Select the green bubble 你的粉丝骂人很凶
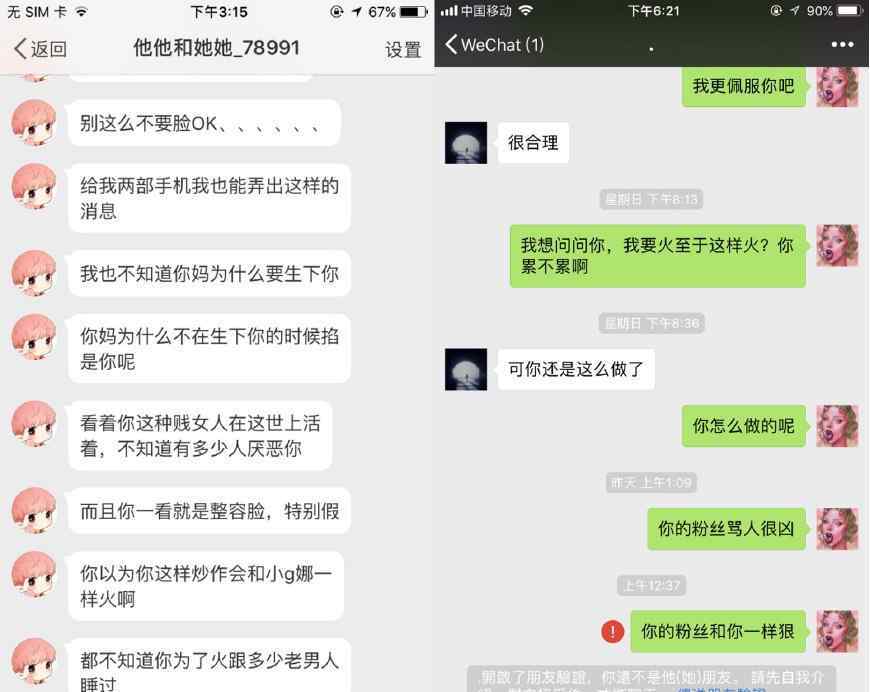The height and width of the screenshot is (692, 870). pyautogui.click(x=726, y=528)
